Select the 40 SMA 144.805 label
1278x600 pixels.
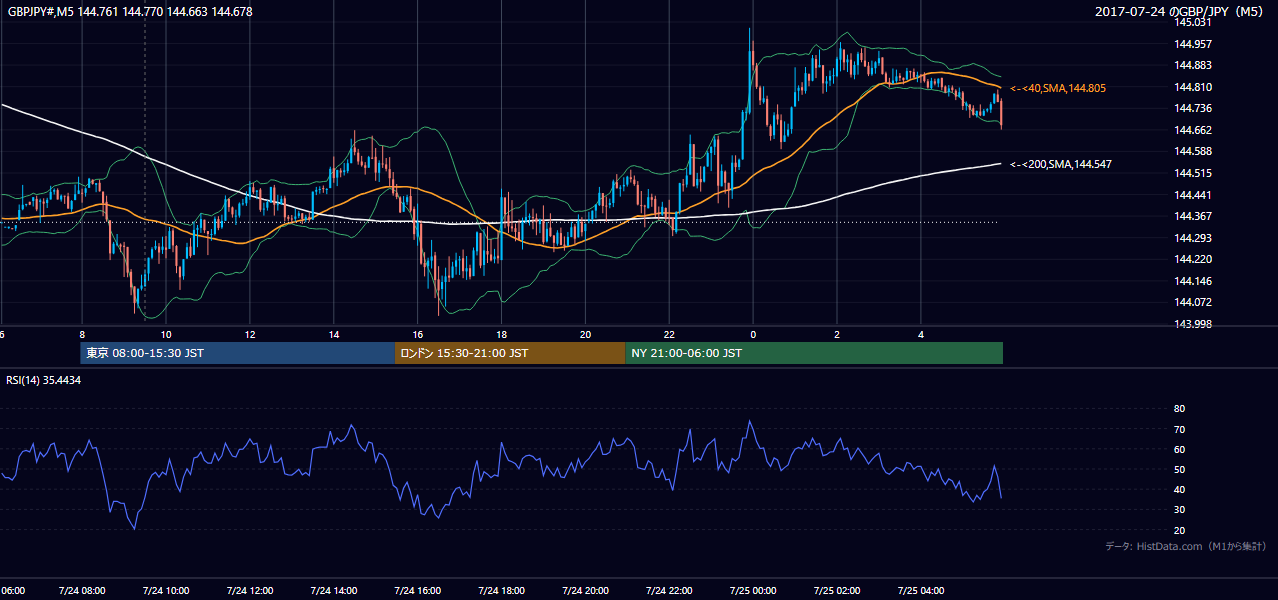coord(1058,88)
